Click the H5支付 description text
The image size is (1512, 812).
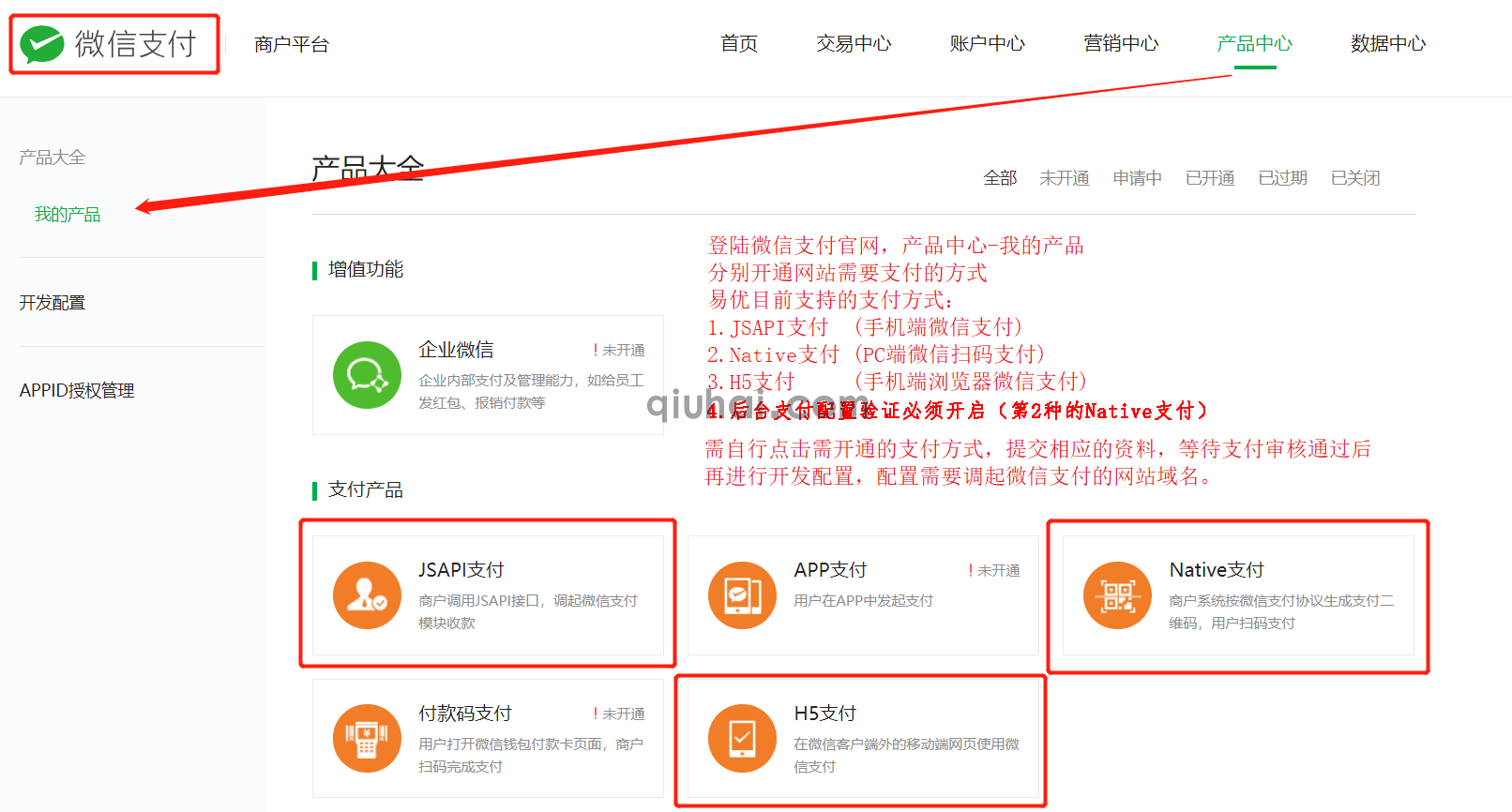(x=906, y=756)
